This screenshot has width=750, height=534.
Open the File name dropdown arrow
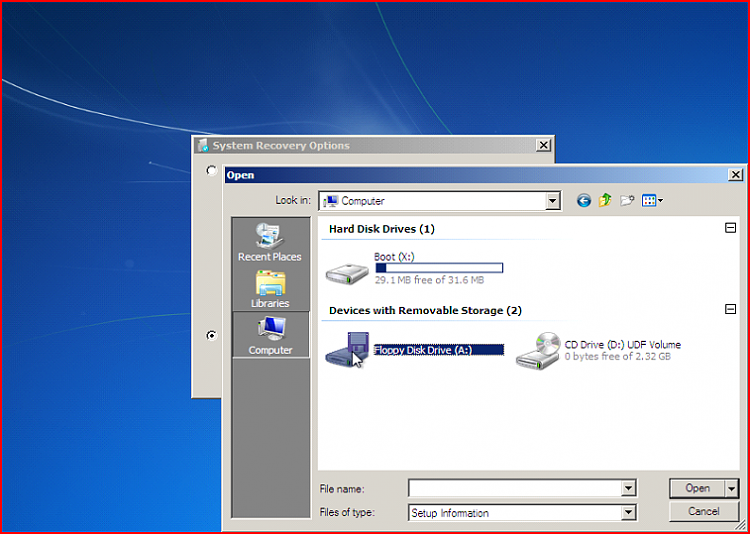pos(628,489)
